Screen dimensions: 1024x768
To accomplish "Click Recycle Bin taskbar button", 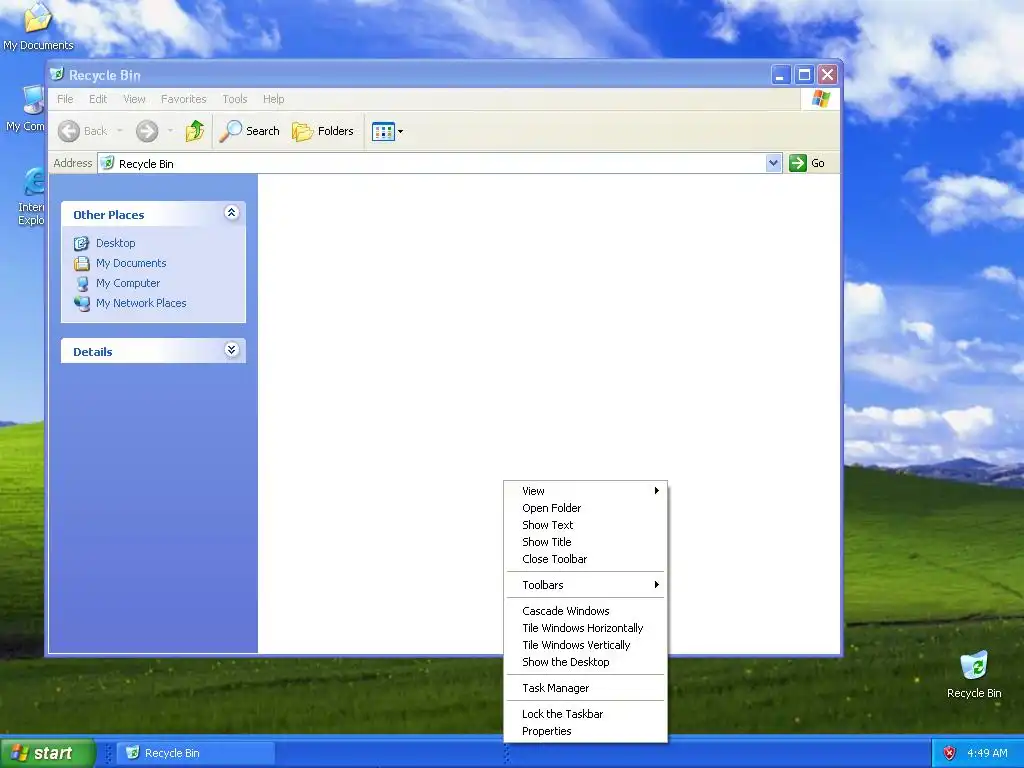I will [196, 753].
